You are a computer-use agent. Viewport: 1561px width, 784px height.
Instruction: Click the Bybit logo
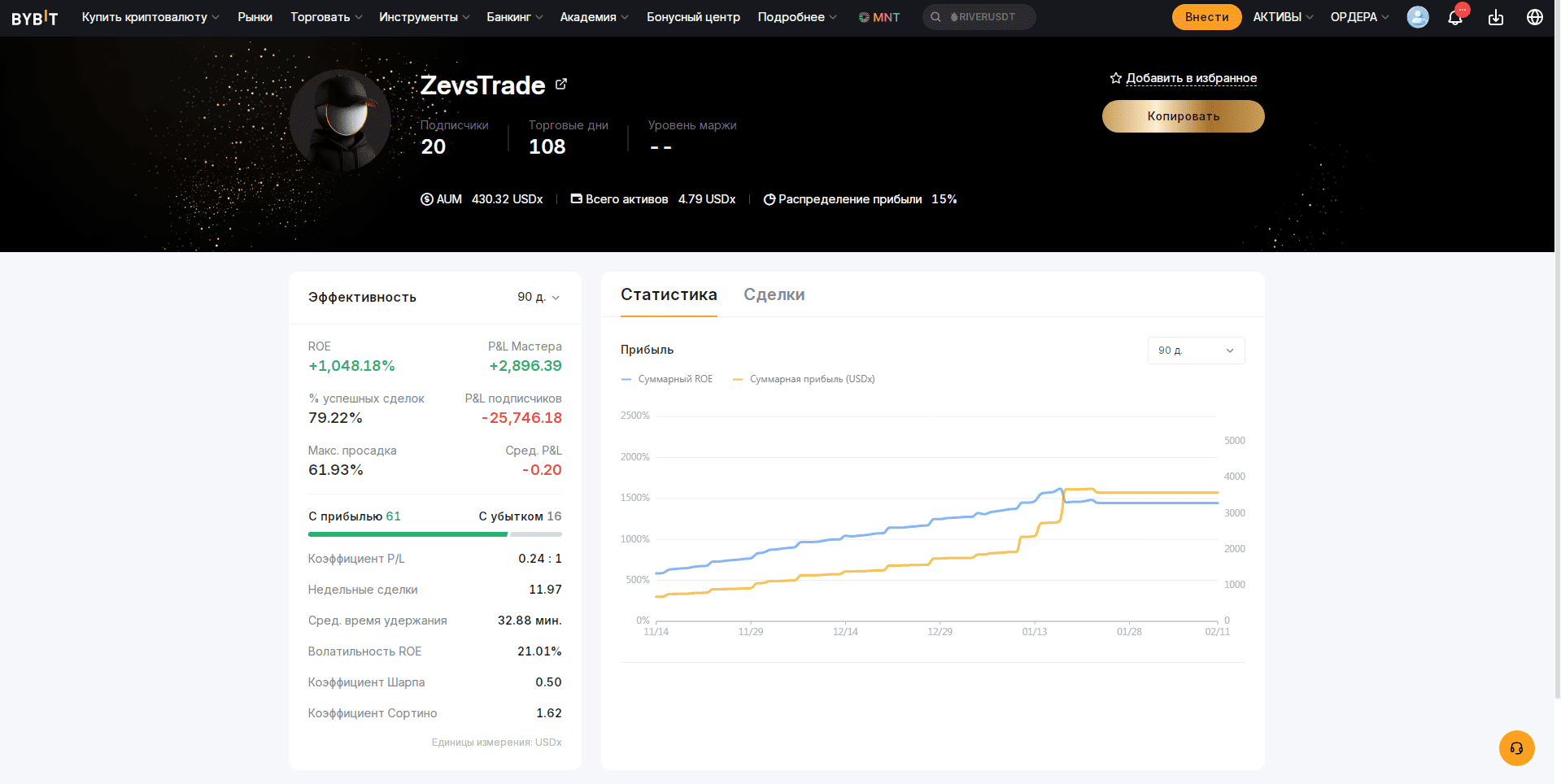click(35, 17)
